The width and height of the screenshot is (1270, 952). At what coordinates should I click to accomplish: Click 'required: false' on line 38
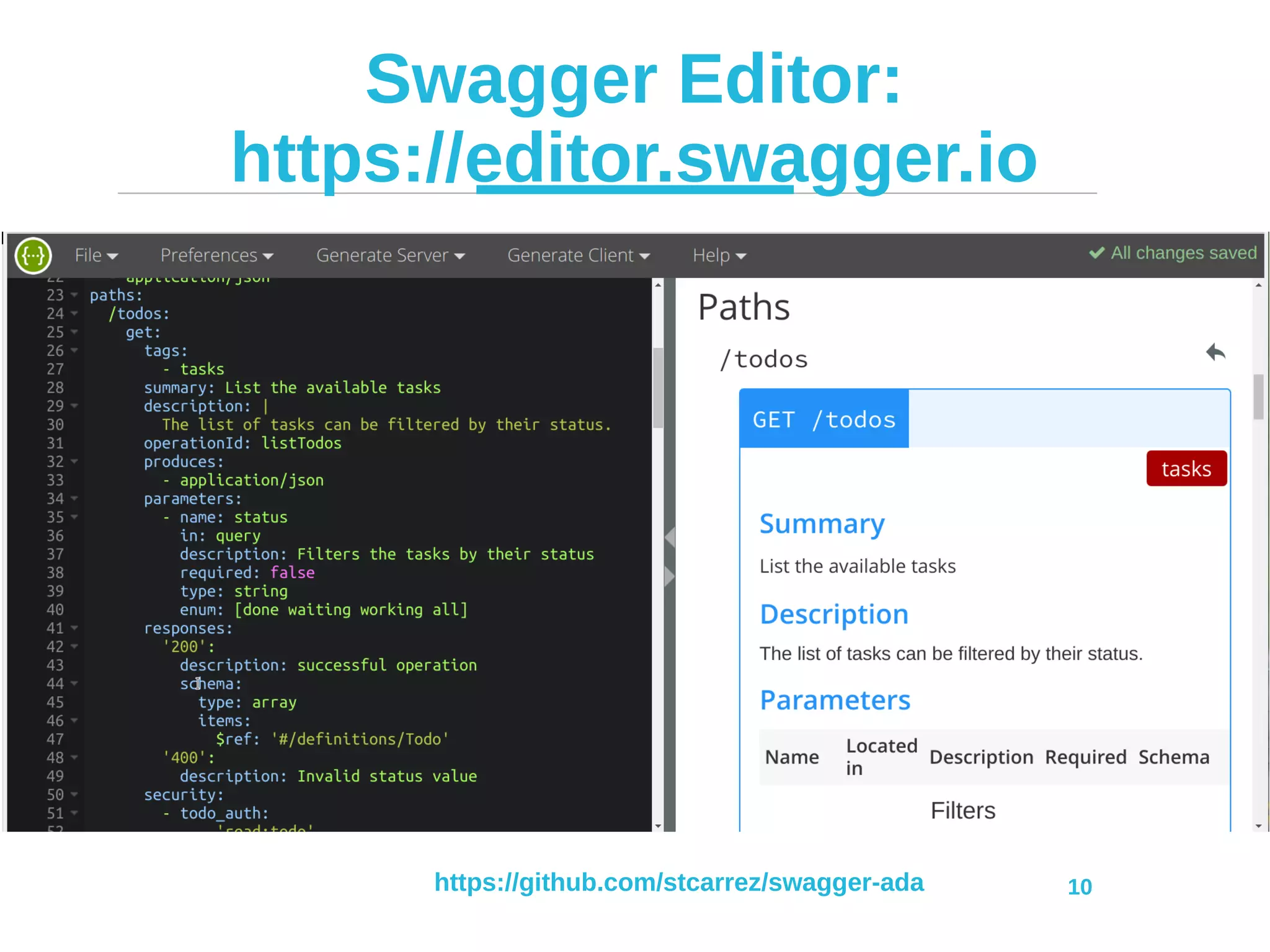point(247,572)
